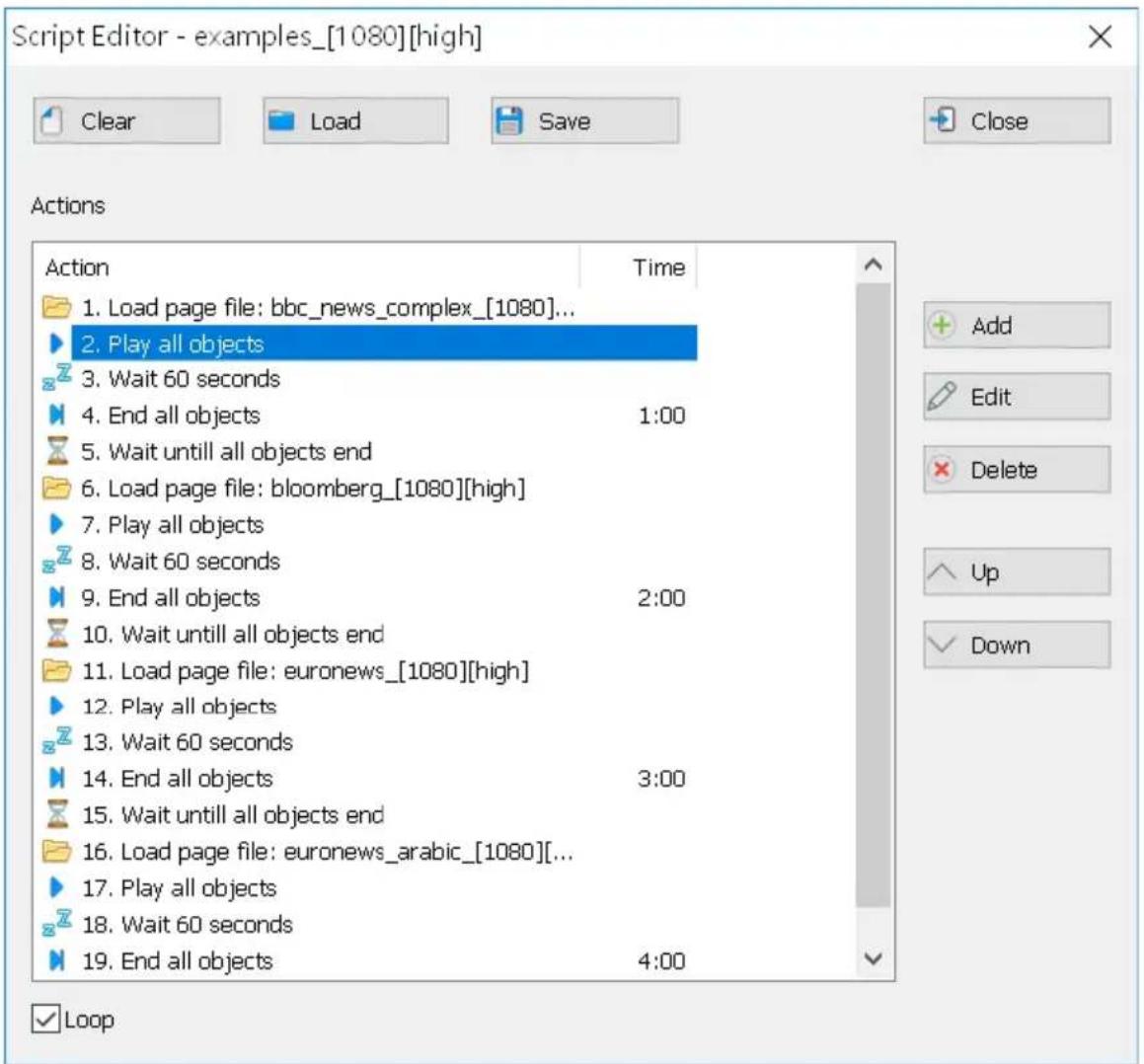This screenshot has width=1144, height=1064.
Task: Click the sleep icon beside '8. Wait 60 seconds'
Action: click(x=56, y=560)
